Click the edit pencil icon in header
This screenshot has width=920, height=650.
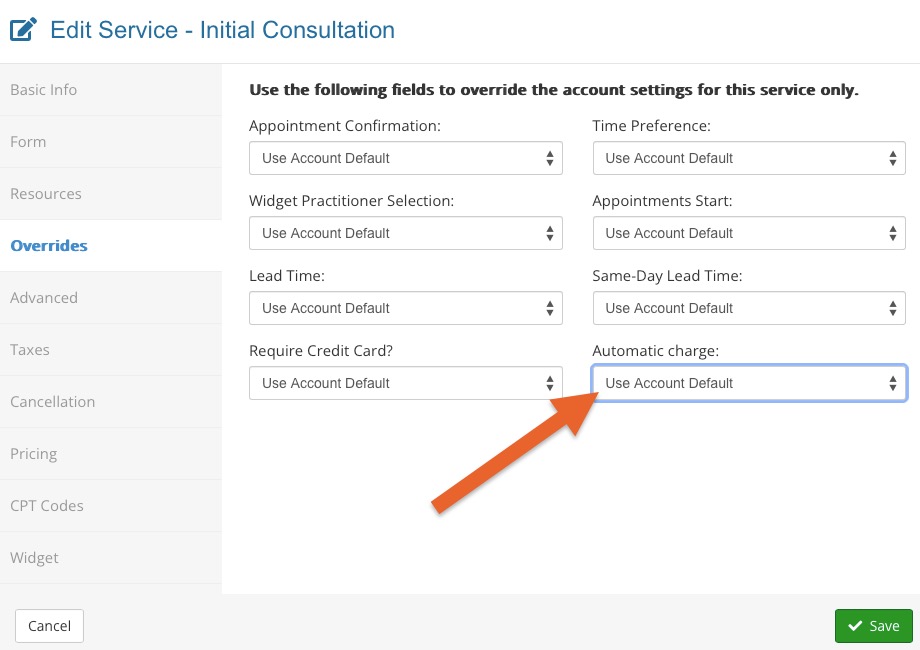point(23,29)
